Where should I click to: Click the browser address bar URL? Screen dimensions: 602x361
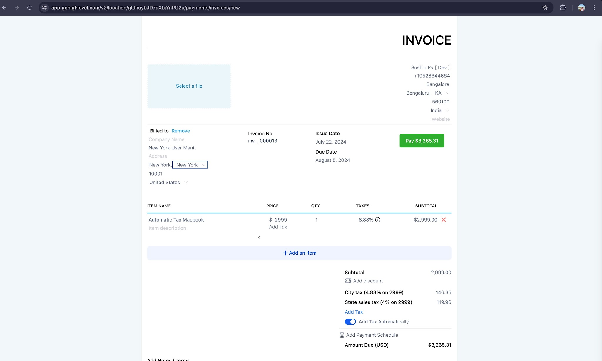[146, 7]
